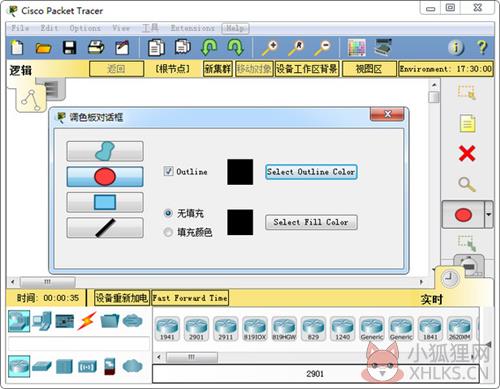Click Select Fill Color button
500x389 pixels.
pyautogui.click(x=311, y=222)
